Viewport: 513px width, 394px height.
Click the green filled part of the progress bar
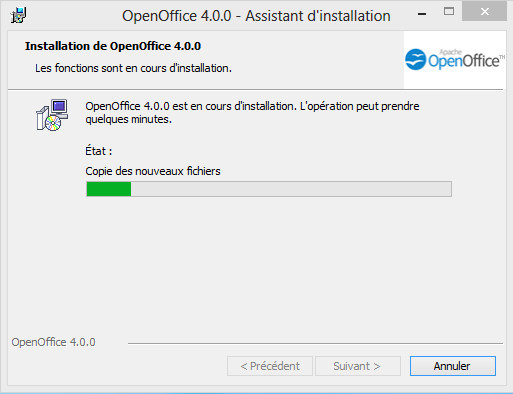(x=109, y=189)
